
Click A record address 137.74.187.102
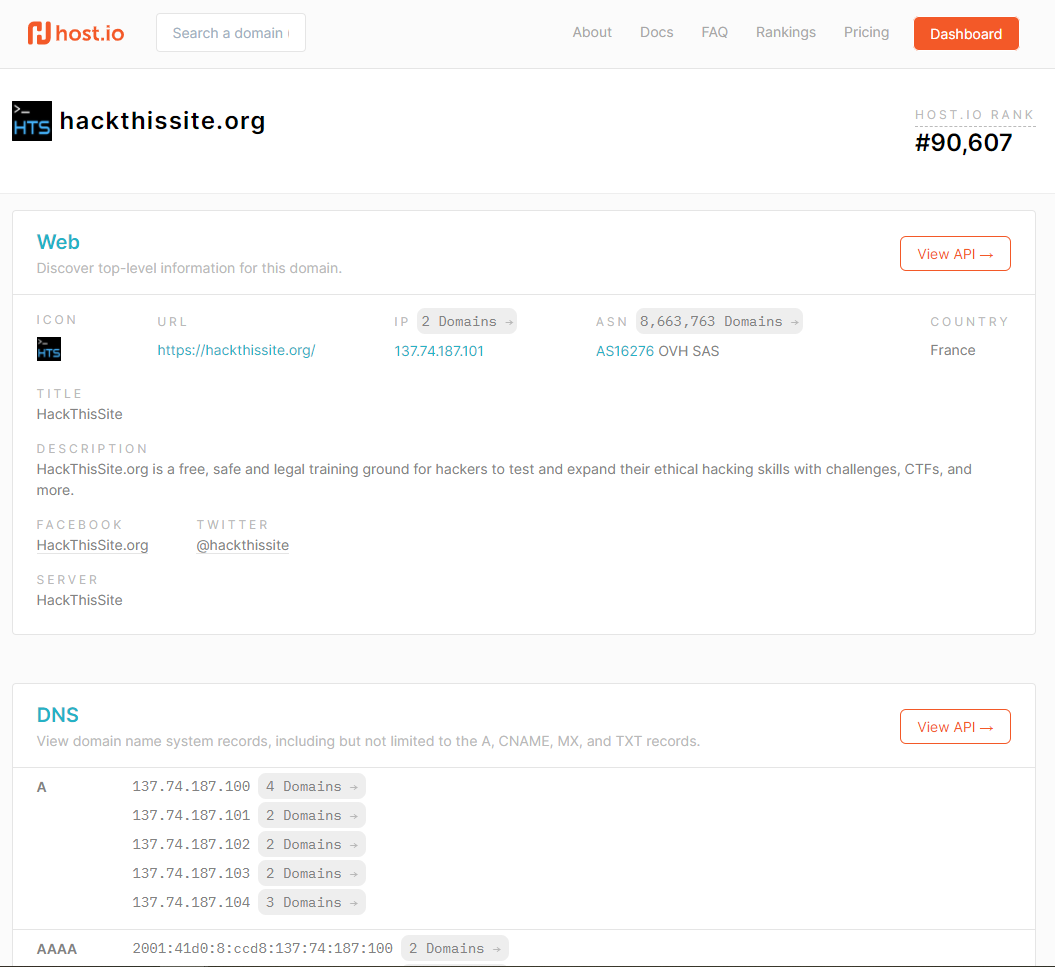point(191,845)
